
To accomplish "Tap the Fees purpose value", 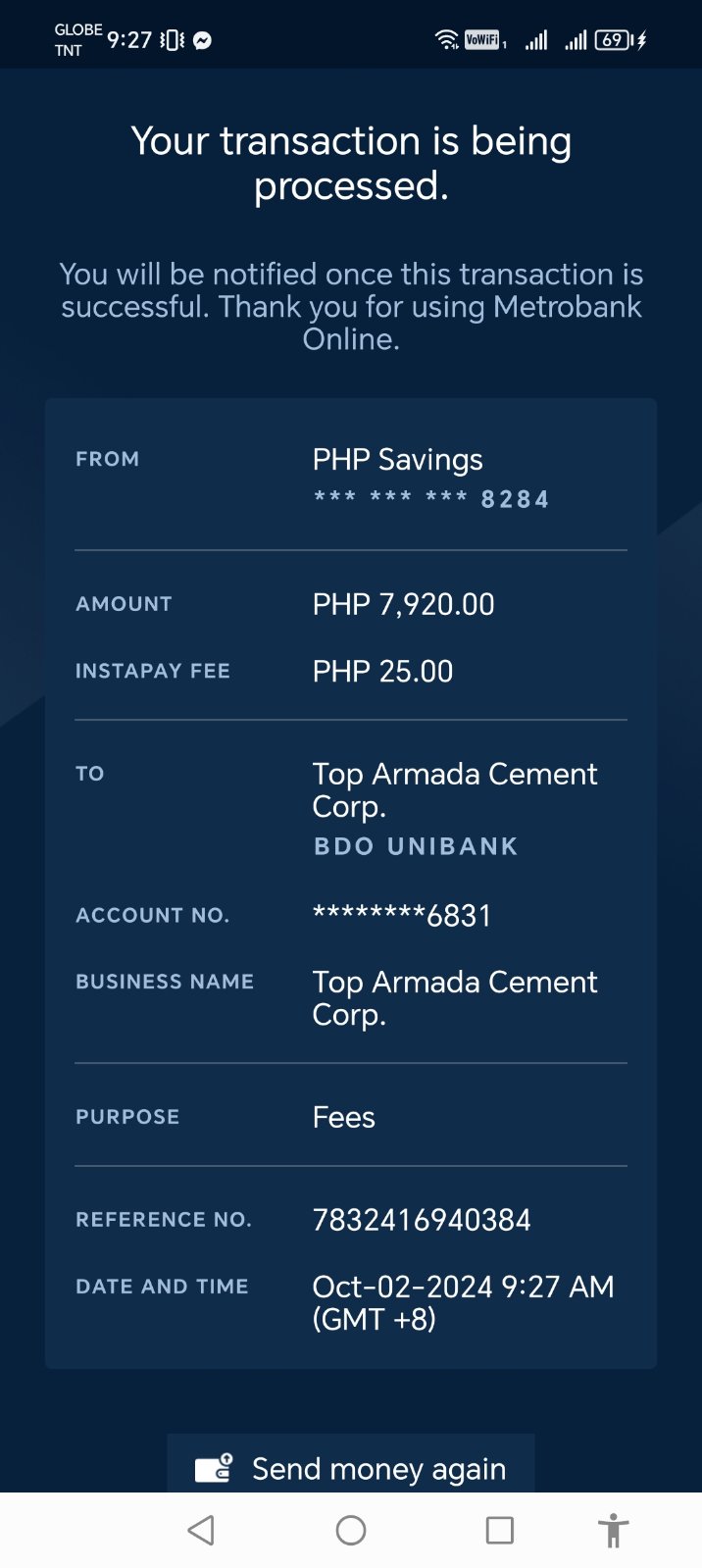I will [x=344, y=1118].
